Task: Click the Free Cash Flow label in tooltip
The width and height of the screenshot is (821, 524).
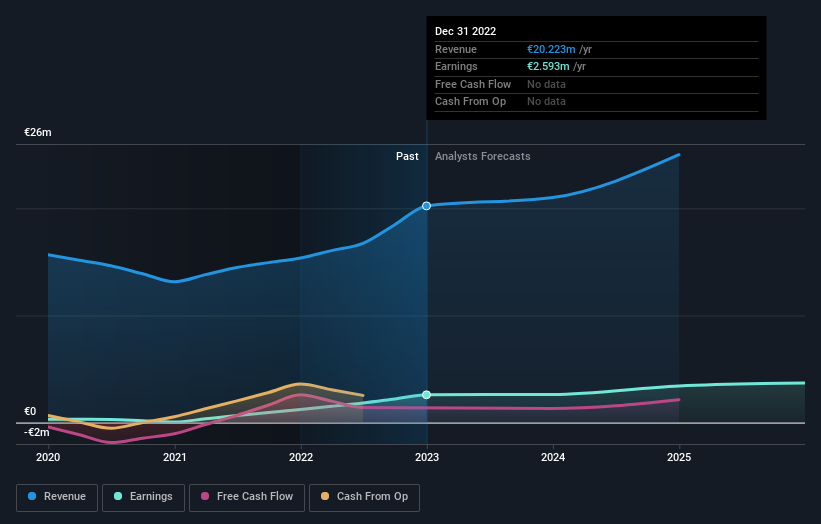Action: click(x=473, y=84)
